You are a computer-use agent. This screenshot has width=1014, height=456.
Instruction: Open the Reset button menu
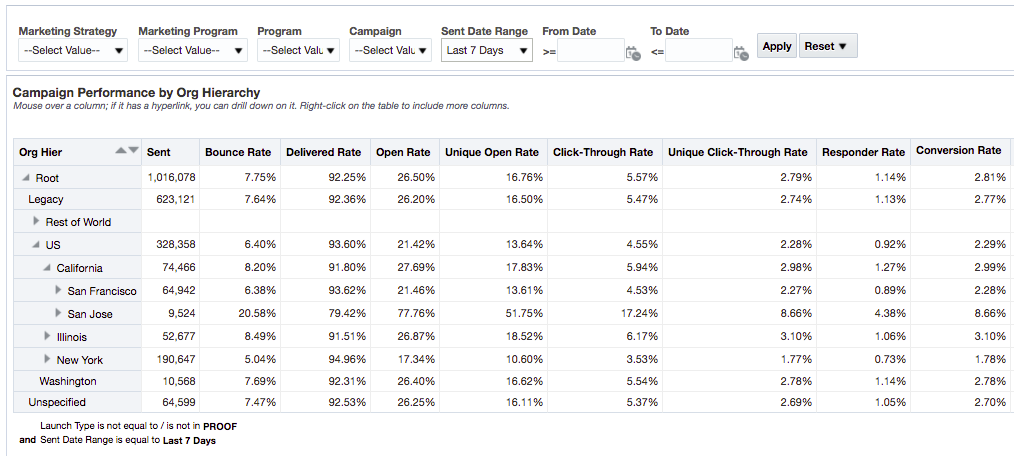coord(828,46)
